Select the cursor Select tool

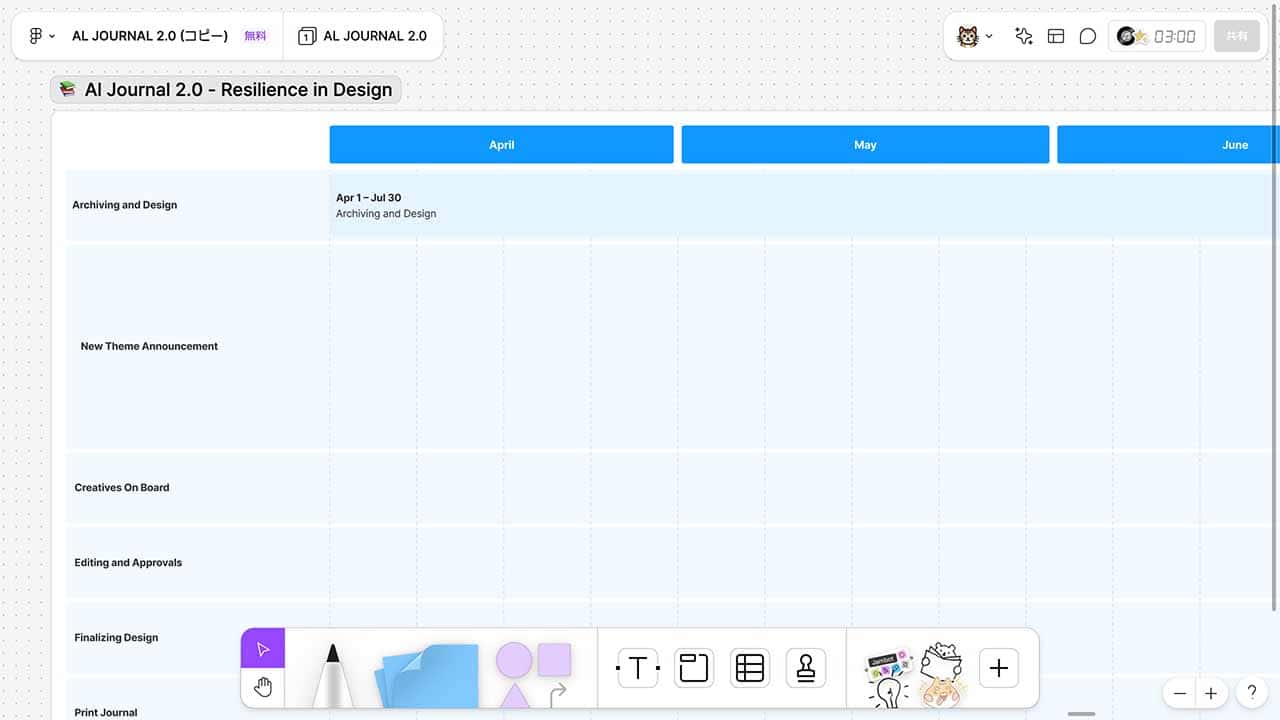pyautogui.click(x=263, y=649)
